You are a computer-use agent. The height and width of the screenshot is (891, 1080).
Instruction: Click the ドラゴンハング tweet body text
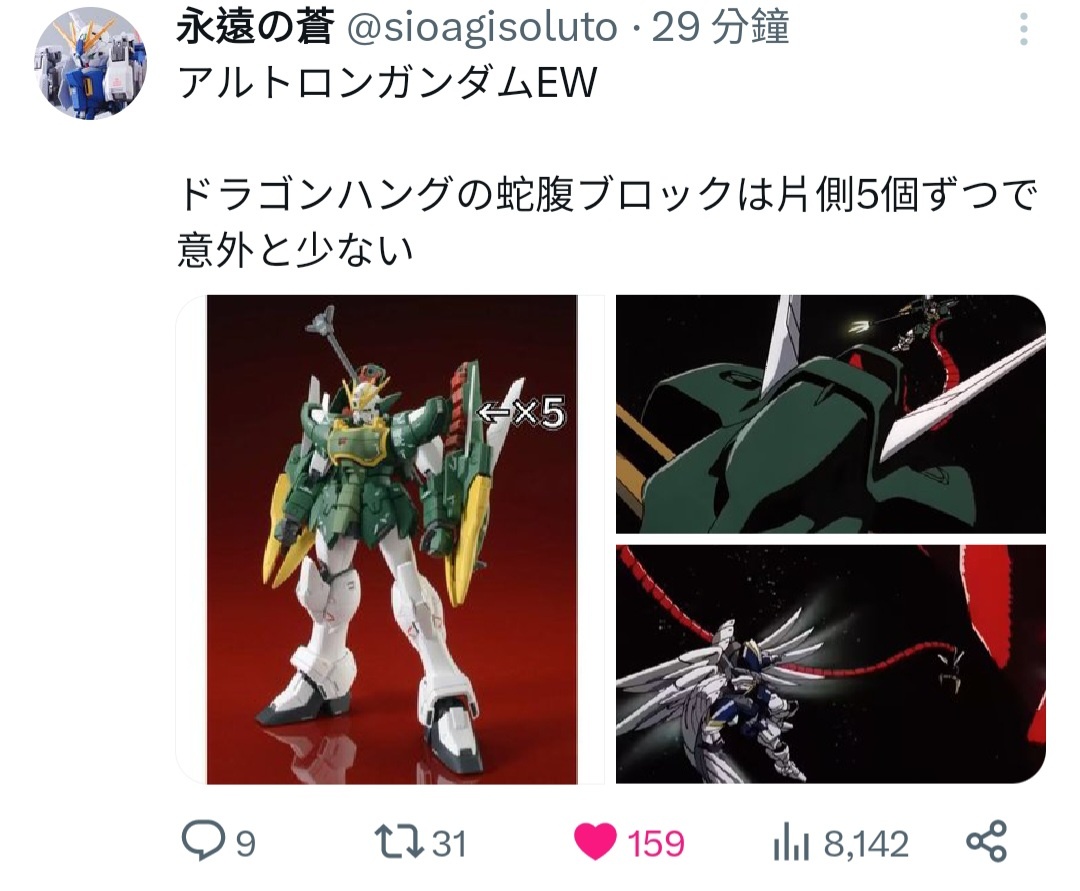tap(607, 222)
